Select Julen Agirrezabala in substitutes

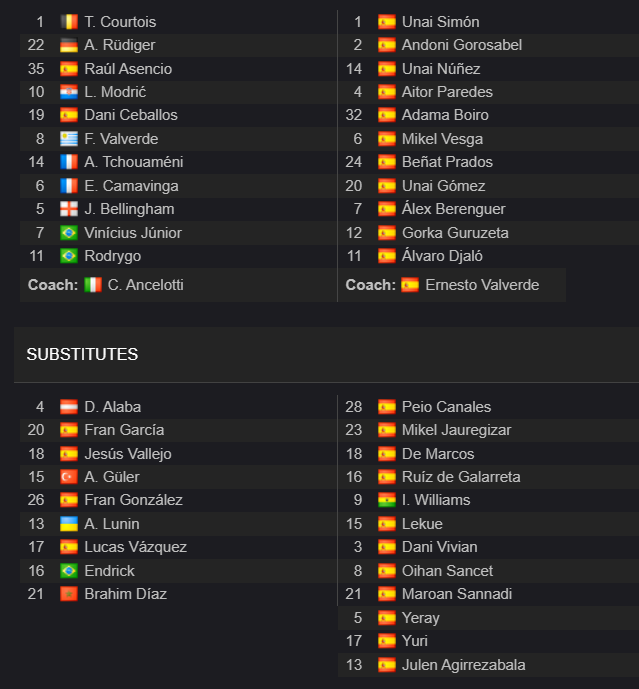(464, 665)
